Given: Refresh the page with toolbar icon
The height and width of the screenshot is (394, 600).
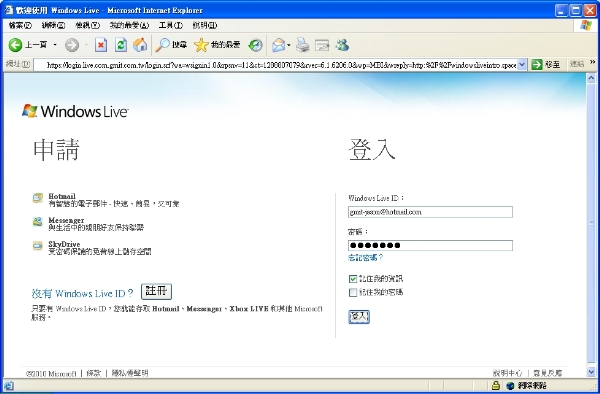Looking at the screenshot, I should (x=121, y=45).
